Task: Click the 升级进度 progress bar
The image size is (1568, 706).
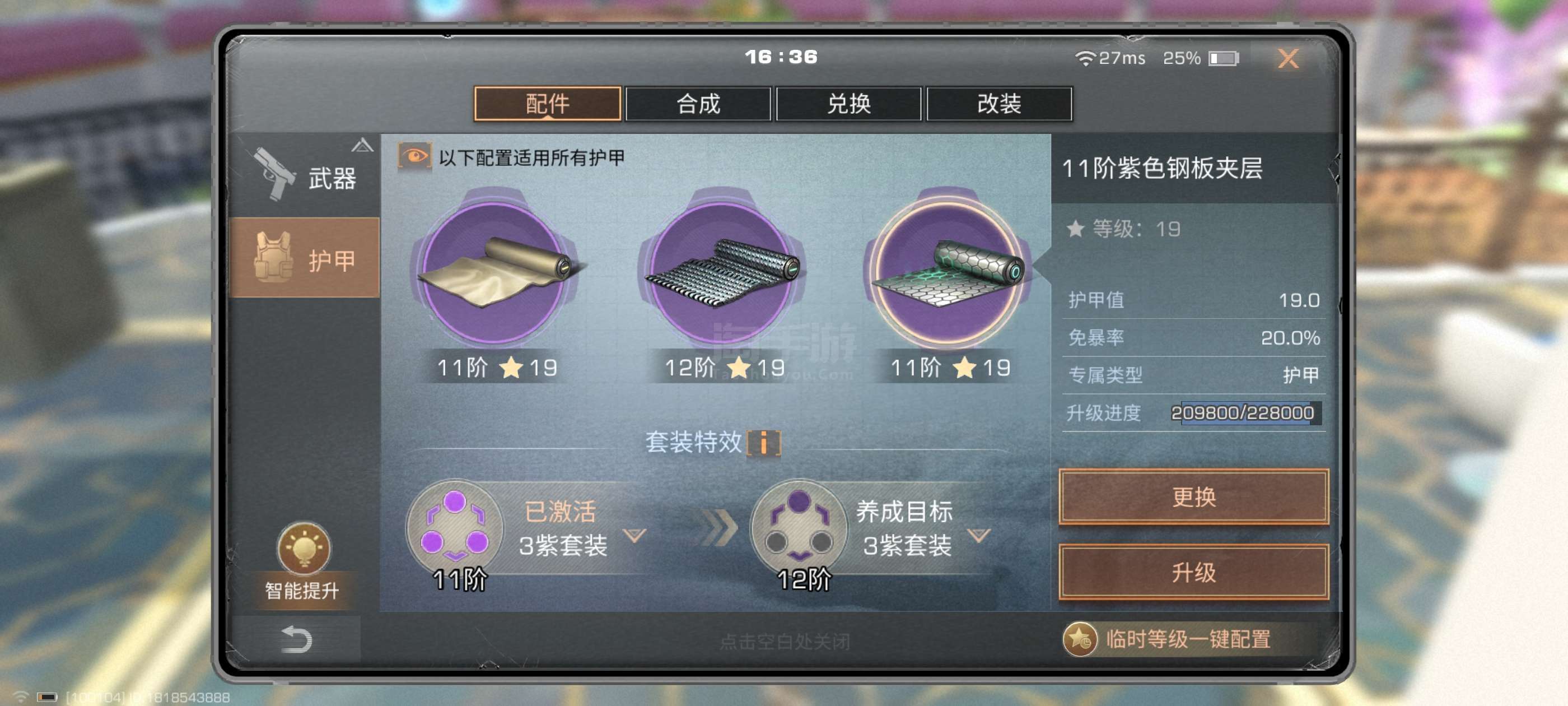Action: pyautogui.click(x=1242, y=413)
